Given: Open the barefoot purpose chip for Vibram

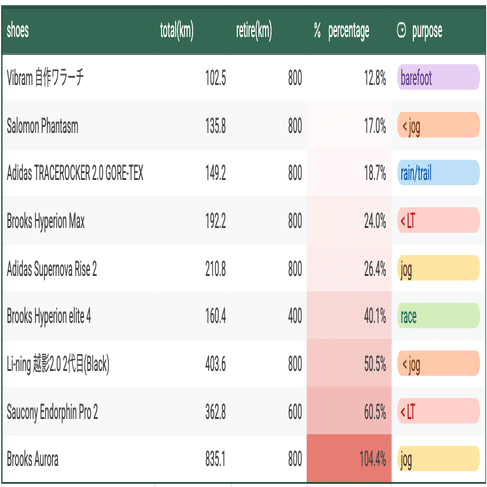Looking at the screenshot, I should 438,77.
